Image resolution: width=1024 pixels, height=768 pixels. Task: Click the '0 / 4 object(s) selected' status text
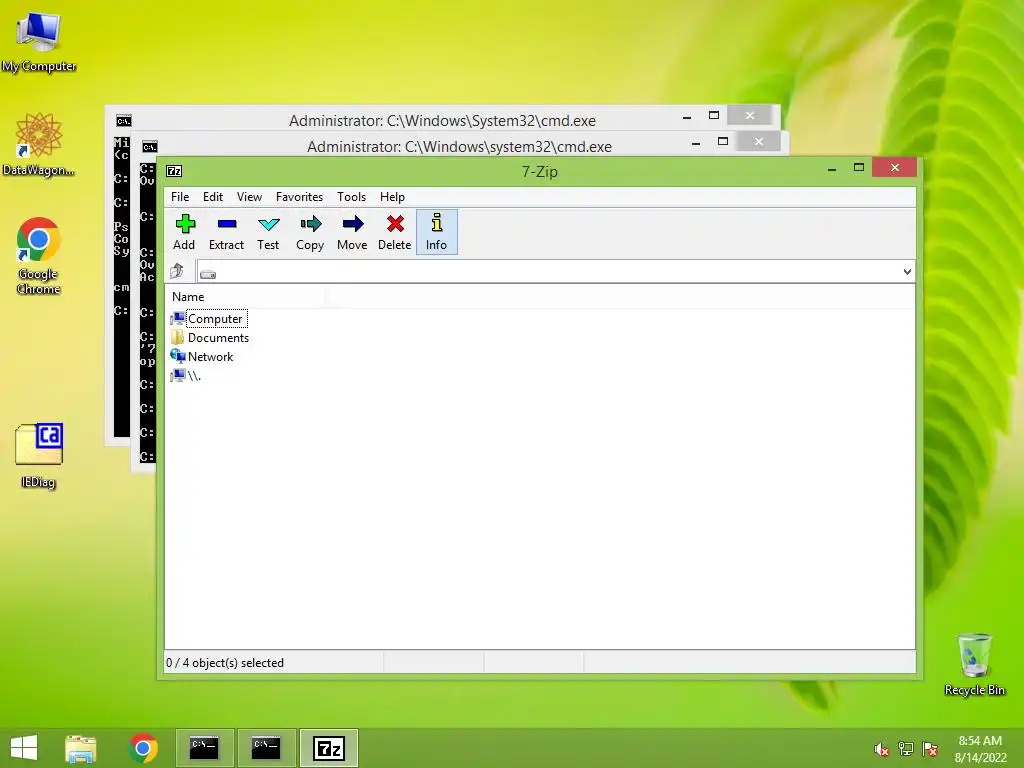pos(225,663)
